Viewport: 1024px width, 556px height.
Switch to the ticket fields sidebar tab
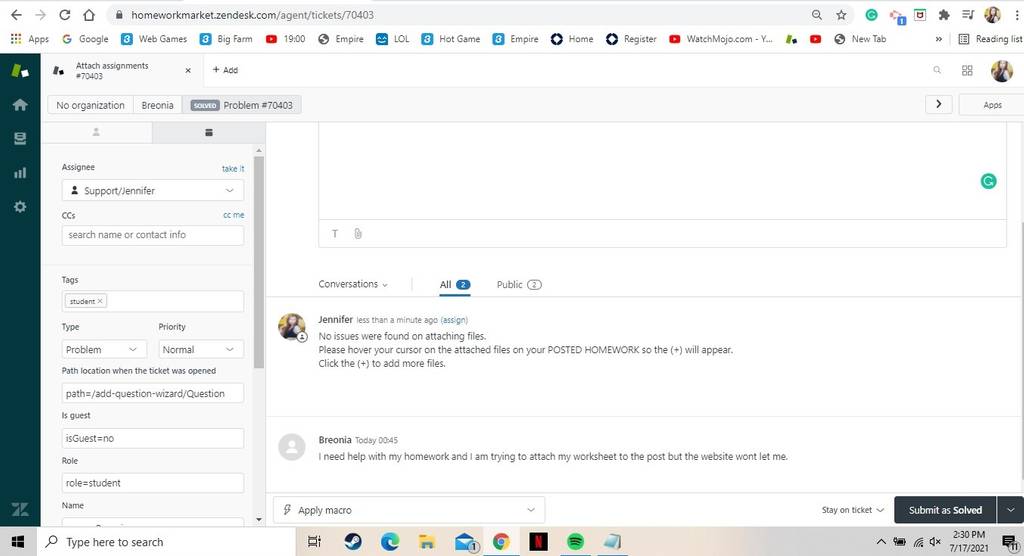point(209,133)
